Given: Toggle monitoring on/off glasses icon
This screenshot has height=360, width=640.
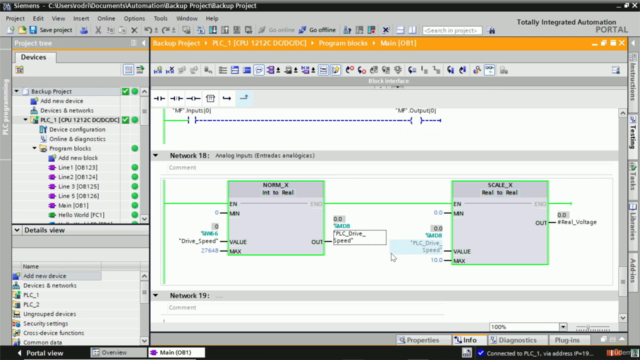Looking at the screenshot, I should click(489, 70).
